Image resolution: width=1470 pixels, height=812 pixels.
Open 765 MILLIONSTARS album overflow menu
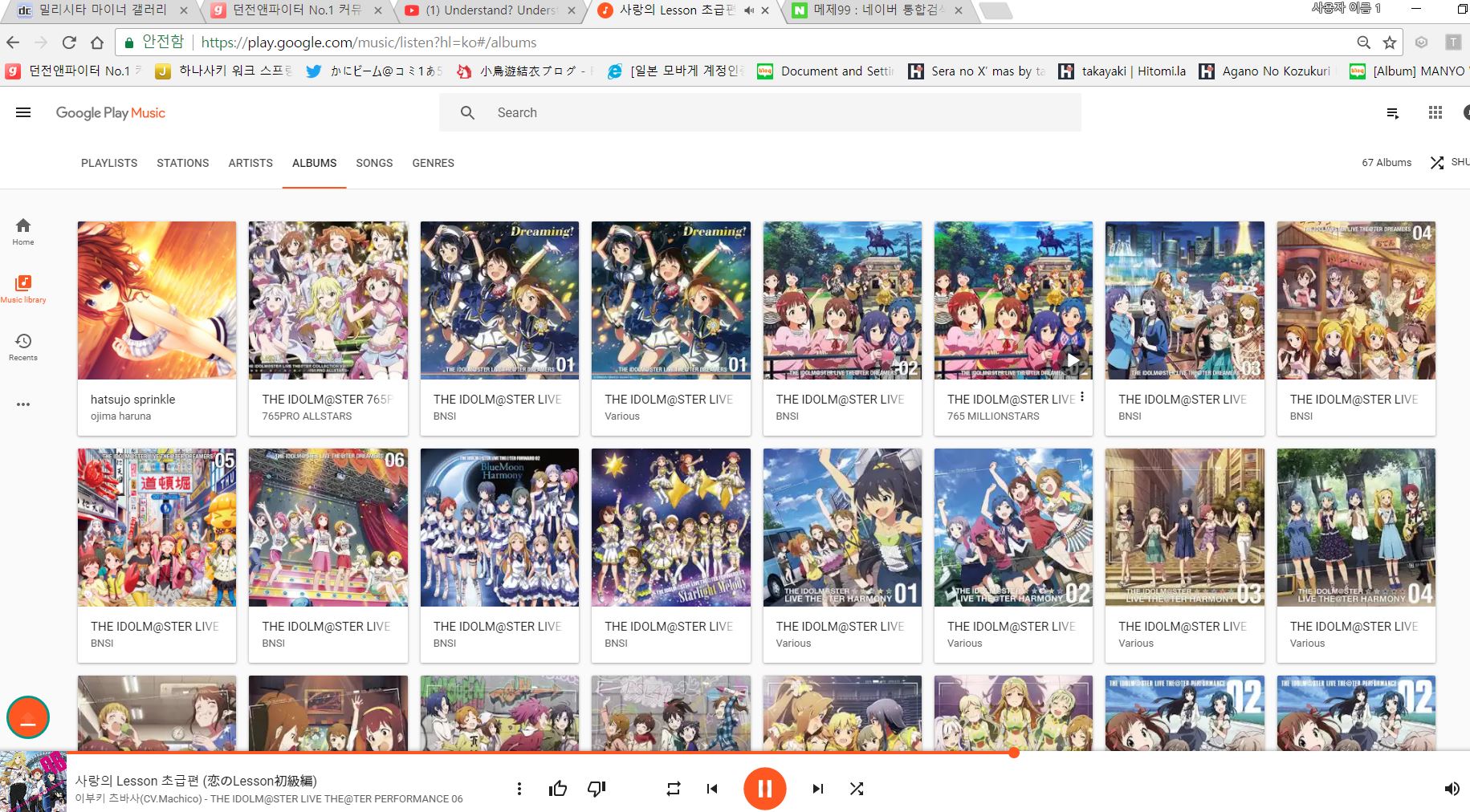[x=1082, y=397]
